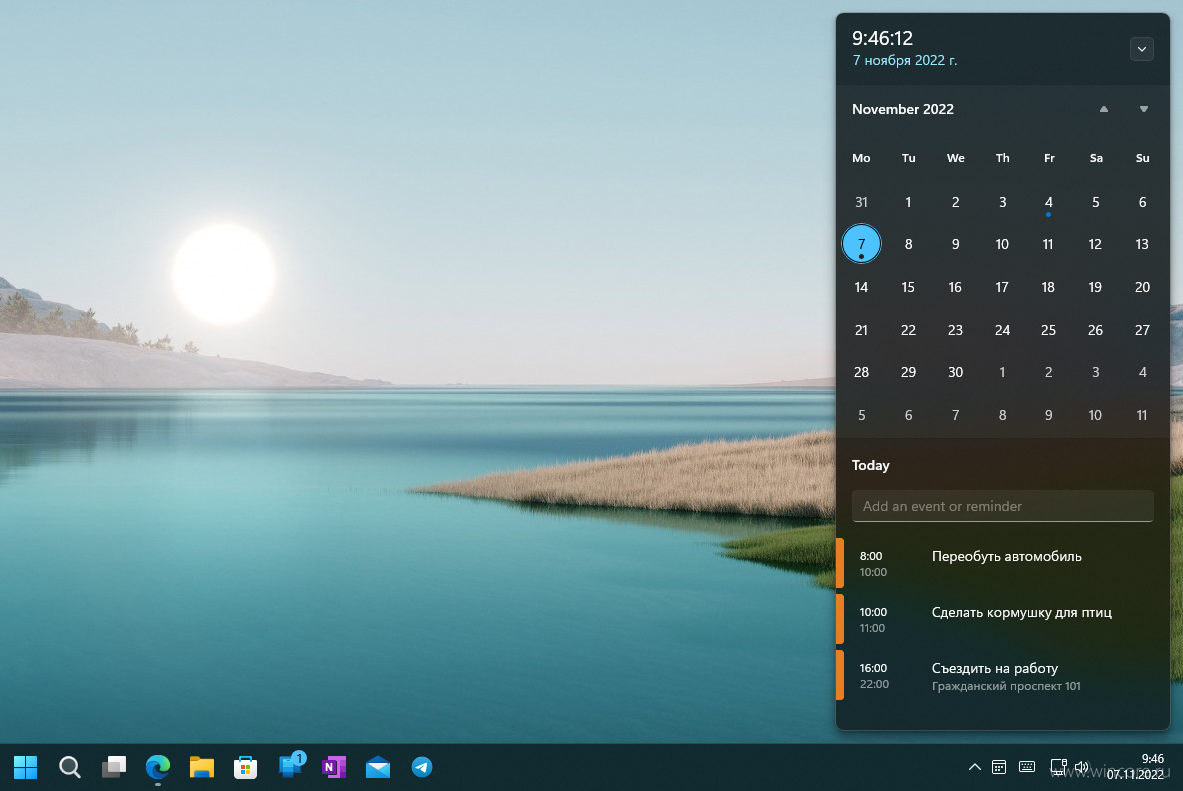
Task: Select November 21 in calendar
Action: (861, 330)
